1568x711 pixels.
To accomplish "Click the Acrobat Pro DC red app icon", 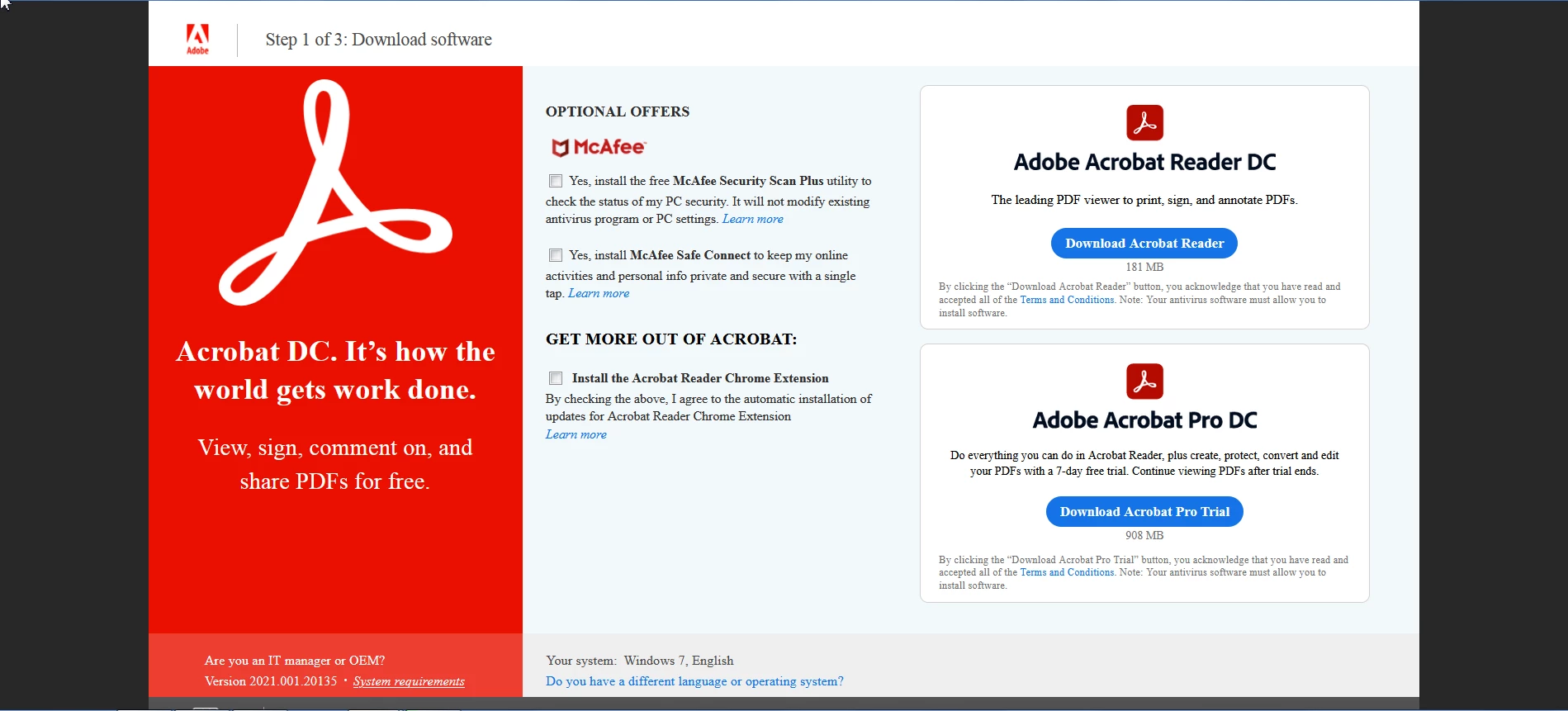I will pyautogui.click(x=1144, y=382).
